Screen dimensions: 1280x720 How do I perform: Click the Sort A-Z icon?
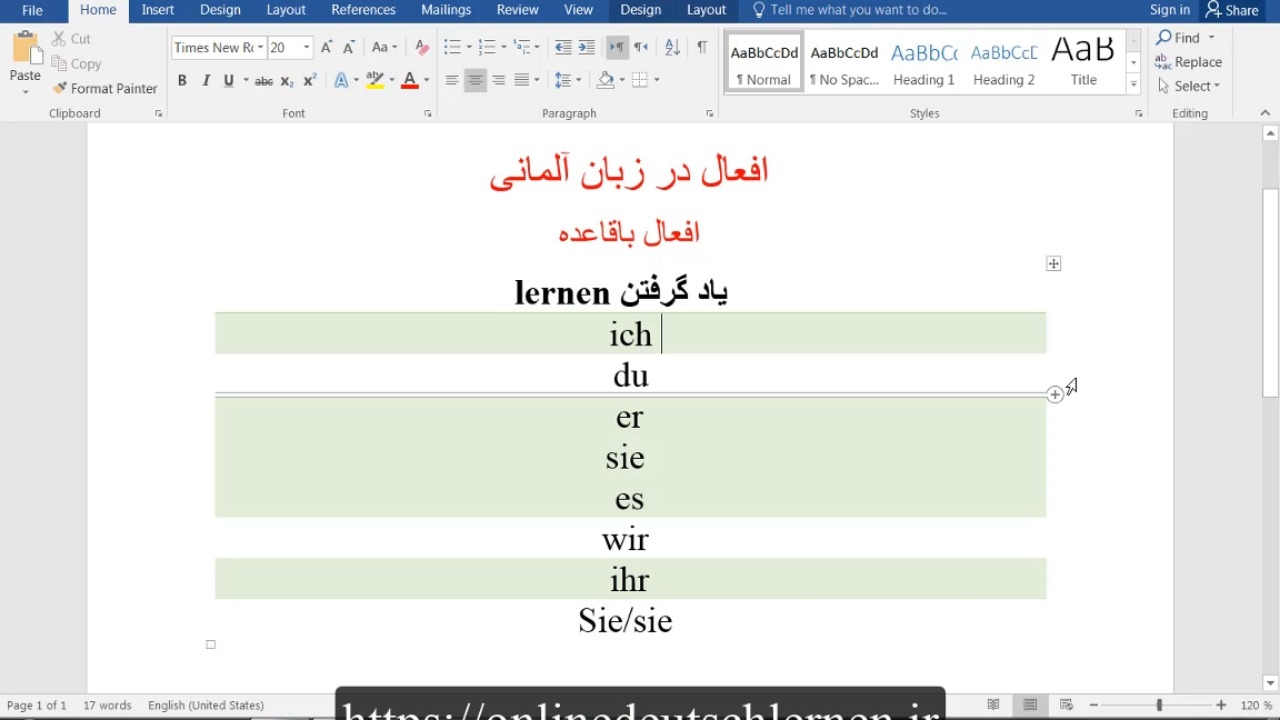click(672, 48)
